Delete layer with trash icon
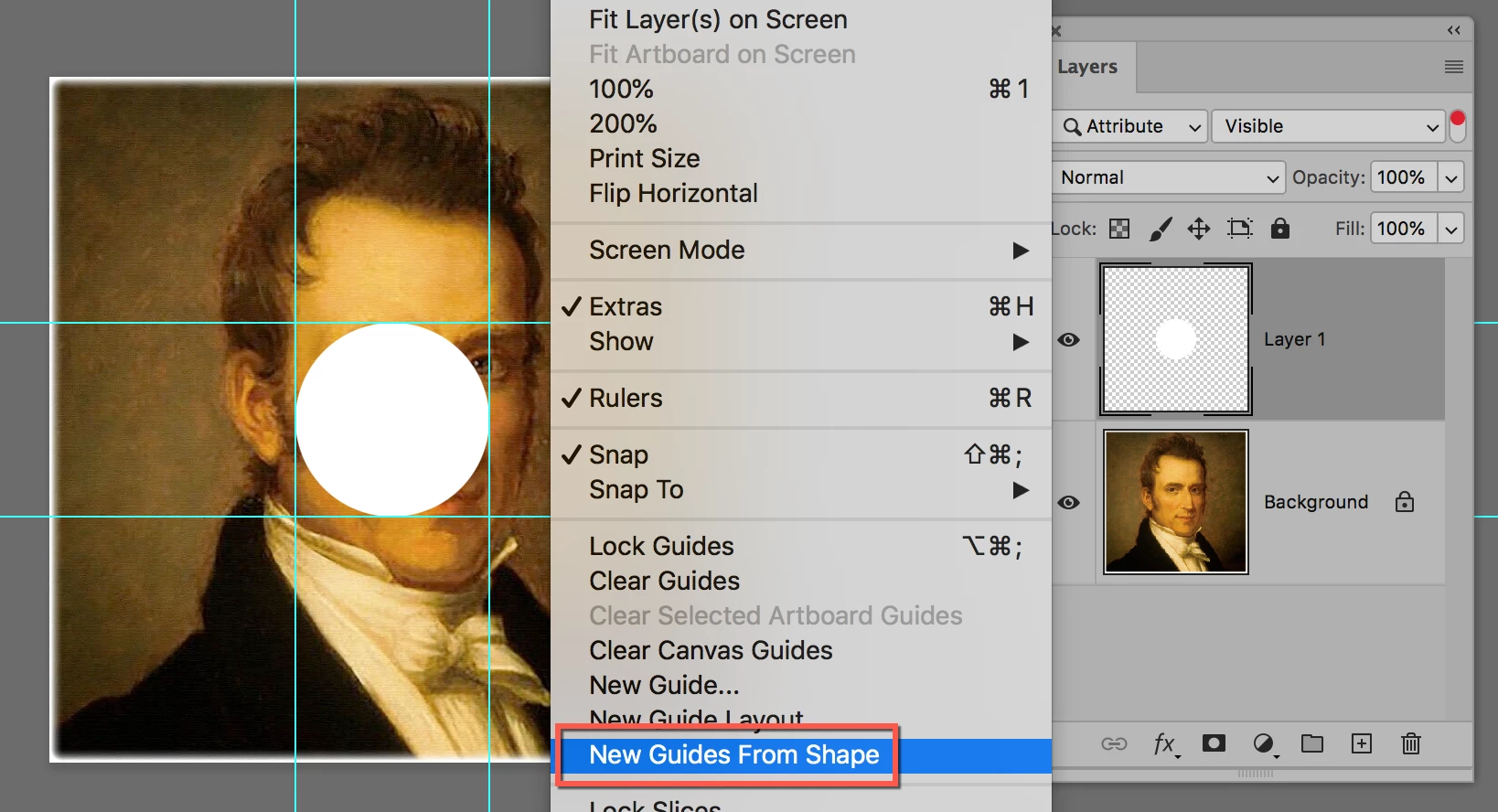Viewport: 1498px width, 812px height. coord(1411,743)
